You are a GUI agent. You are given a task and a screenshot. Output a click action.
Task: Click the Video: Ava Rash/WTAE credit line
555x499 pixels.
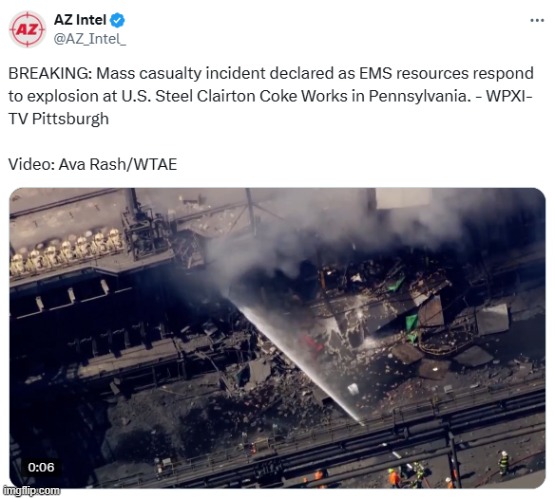pos(93,164)
